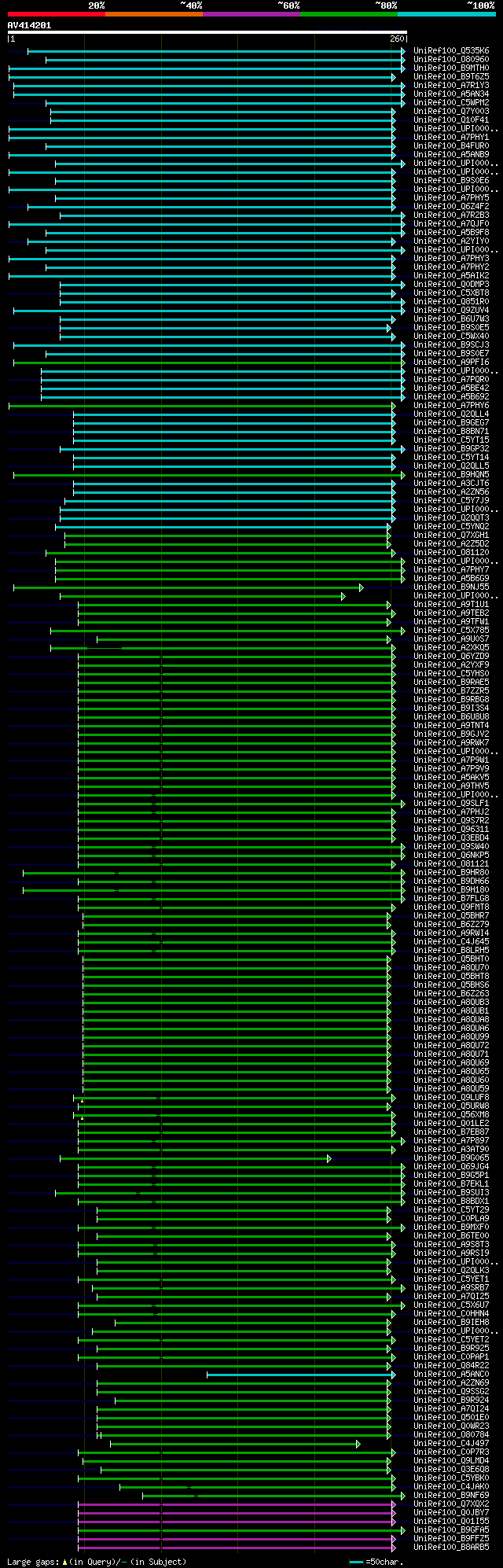The width and height of the screenshot is (503, 1568).
Task: Select hit UniRef100_Q6NKP5
Action: click(451, 856)
